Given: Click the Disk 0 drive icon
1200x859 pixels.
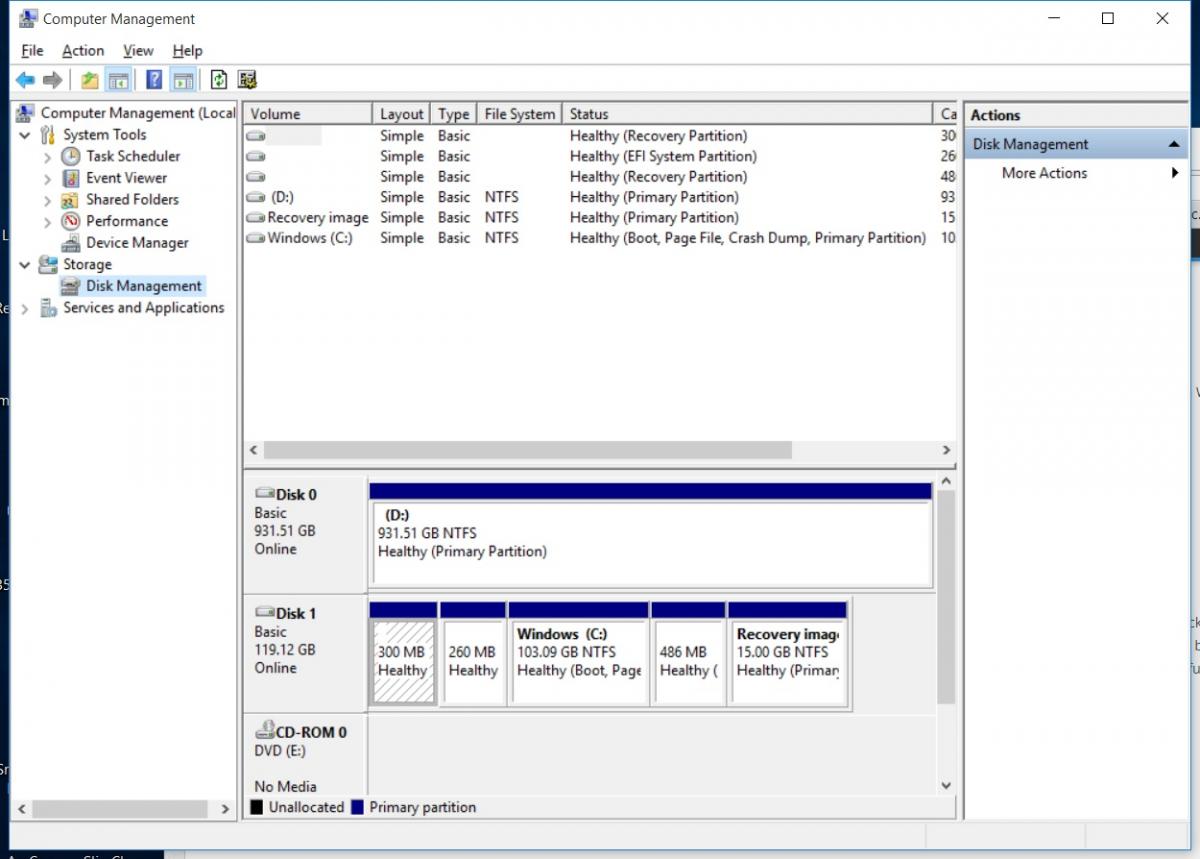Looking at the screenshot, I should tap(265, 494).
